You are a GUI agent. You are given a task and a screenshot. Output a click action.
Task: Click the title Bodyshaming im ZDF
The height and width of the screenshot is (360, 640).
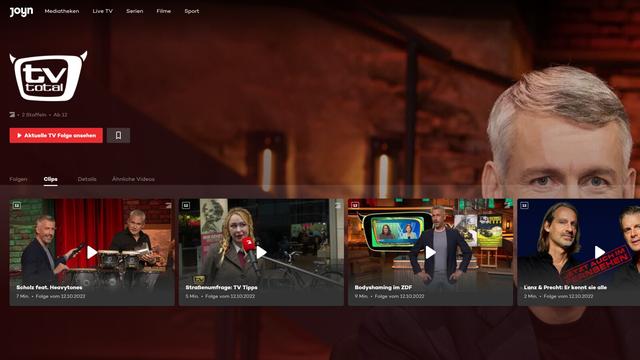click(x=383, y=287)
